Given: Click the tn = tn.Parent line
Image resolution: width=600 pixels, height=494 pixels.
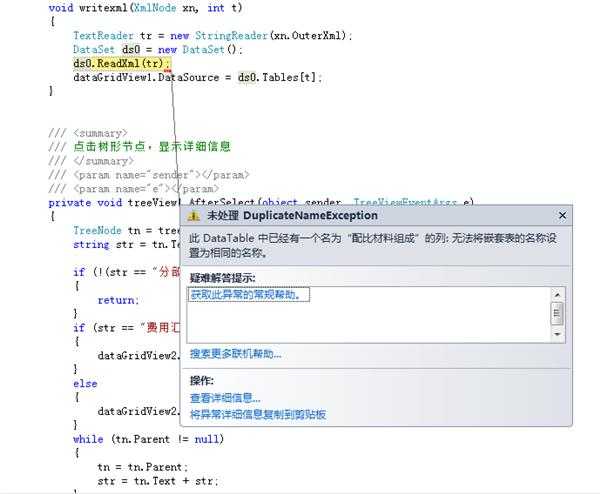Looking at the screenshot, I should click(143, 467).
